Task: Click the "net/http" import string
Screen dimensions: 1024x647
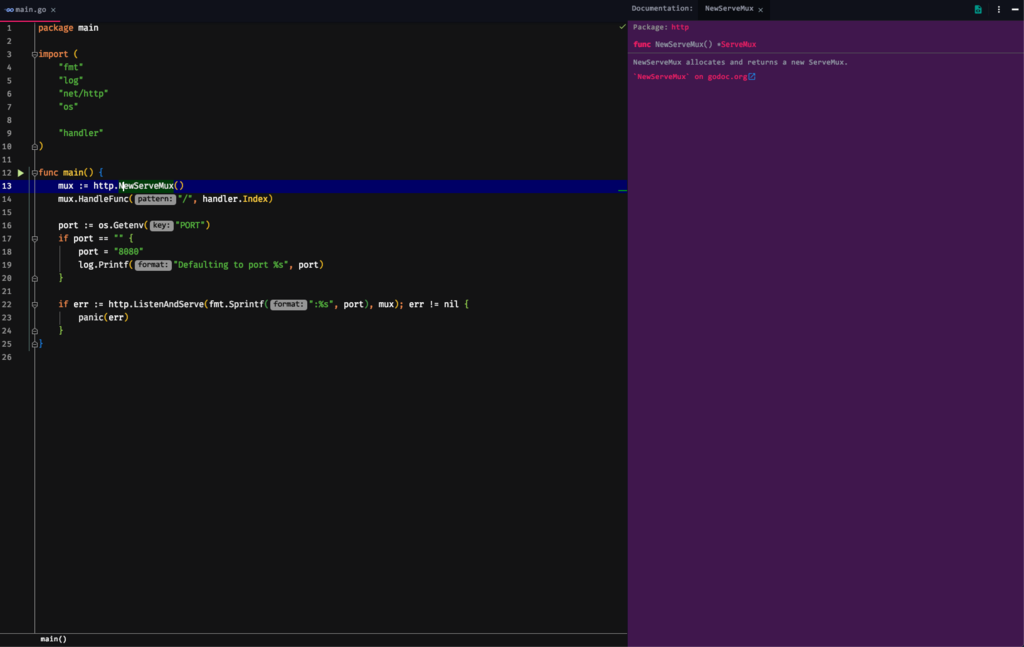Action: click(x=83, y=94)
